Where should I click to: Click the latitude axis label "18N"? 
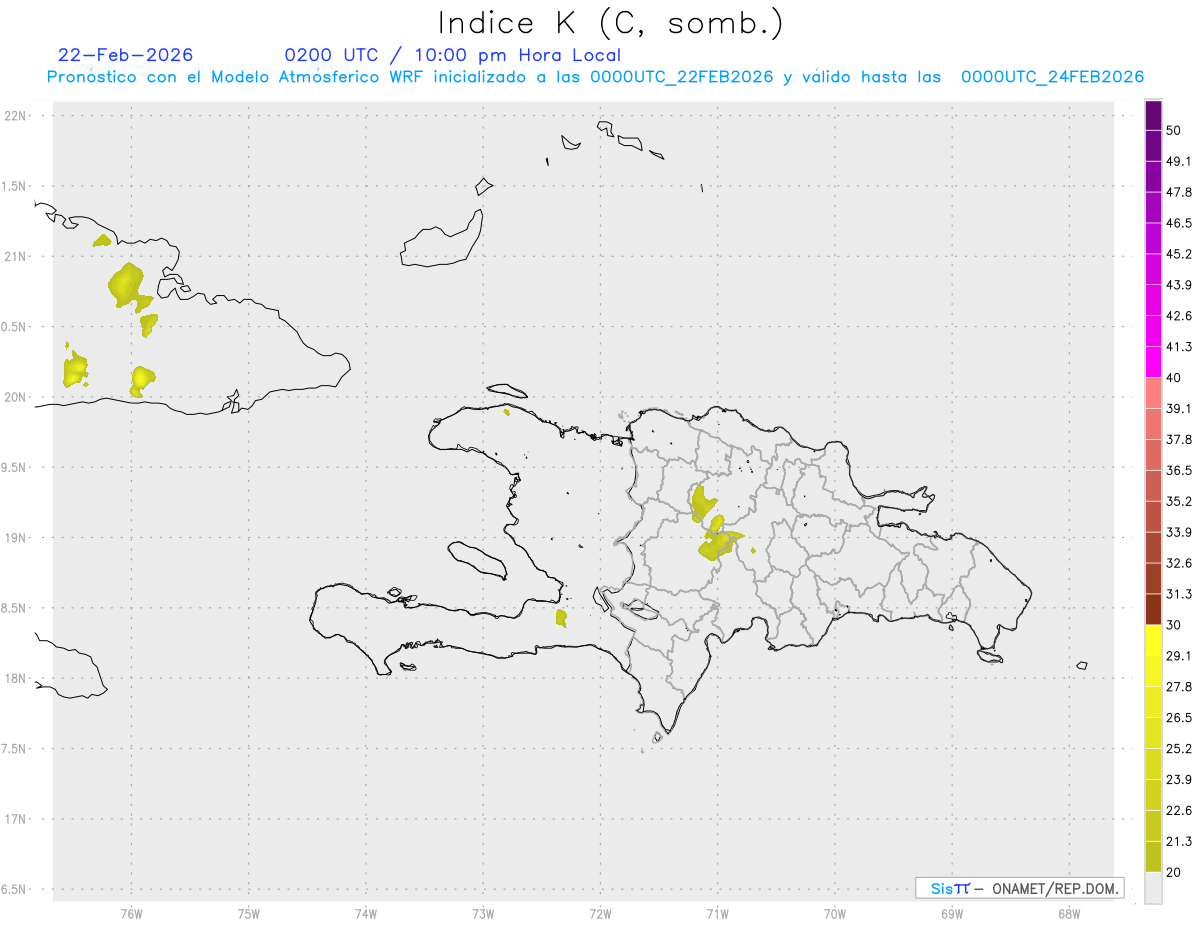pyautogui.click(x=16, y=679)
